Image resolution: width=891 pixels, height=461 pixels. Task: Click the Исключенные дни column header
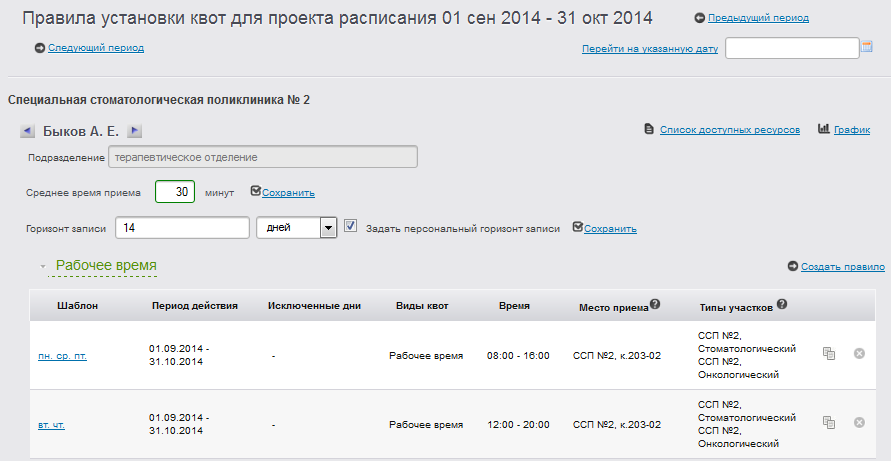tap(314, 306)
